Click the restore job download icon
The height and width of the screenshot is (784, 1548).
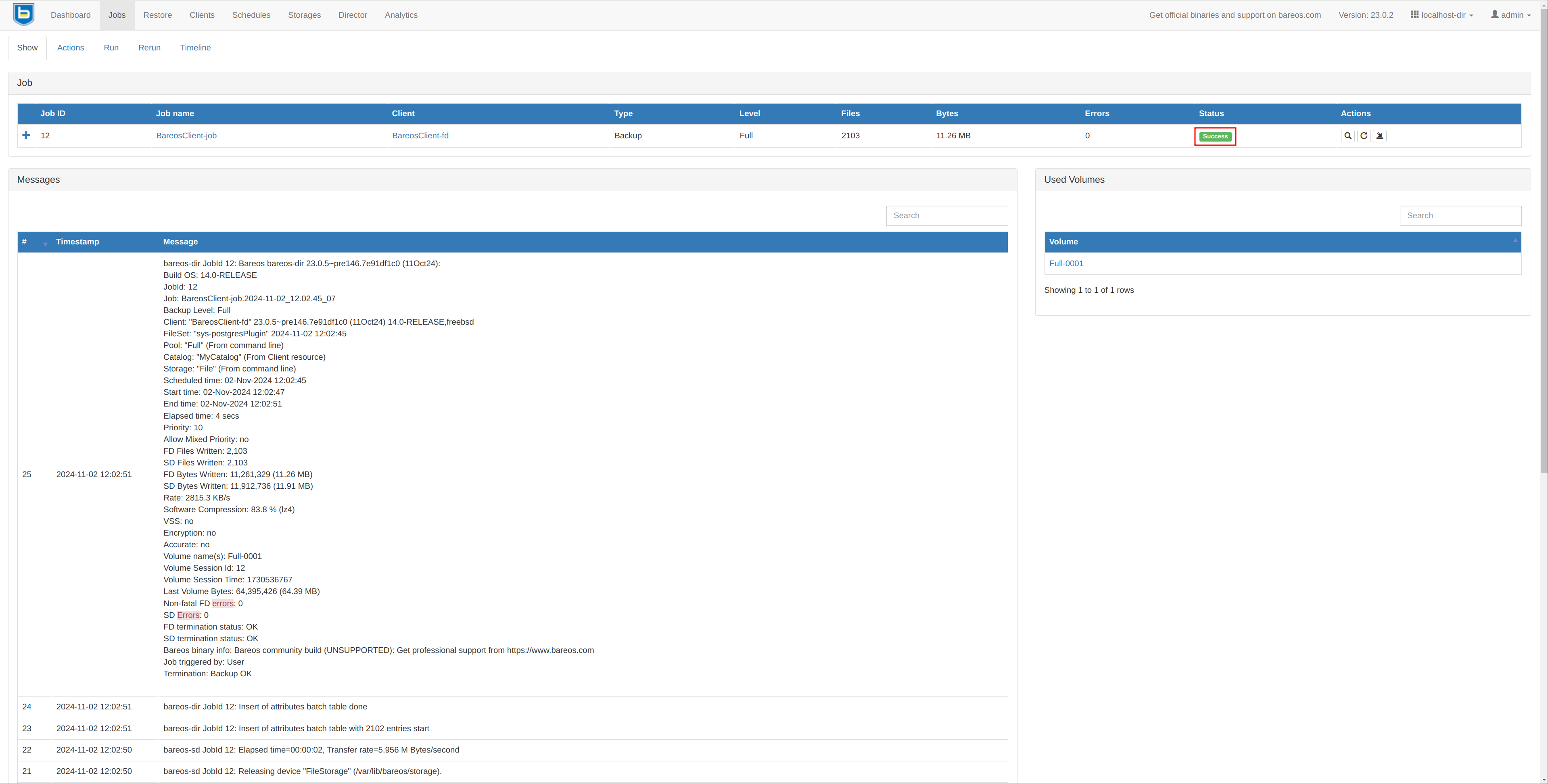pyautogui.click(x=1380, y=136)
